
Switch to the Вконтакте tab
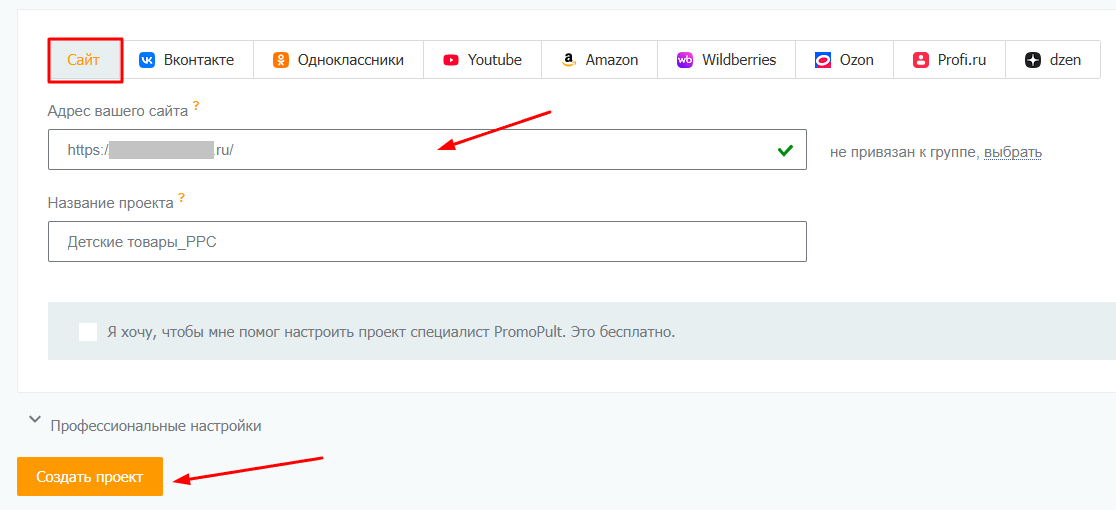[x=187, y=60]
